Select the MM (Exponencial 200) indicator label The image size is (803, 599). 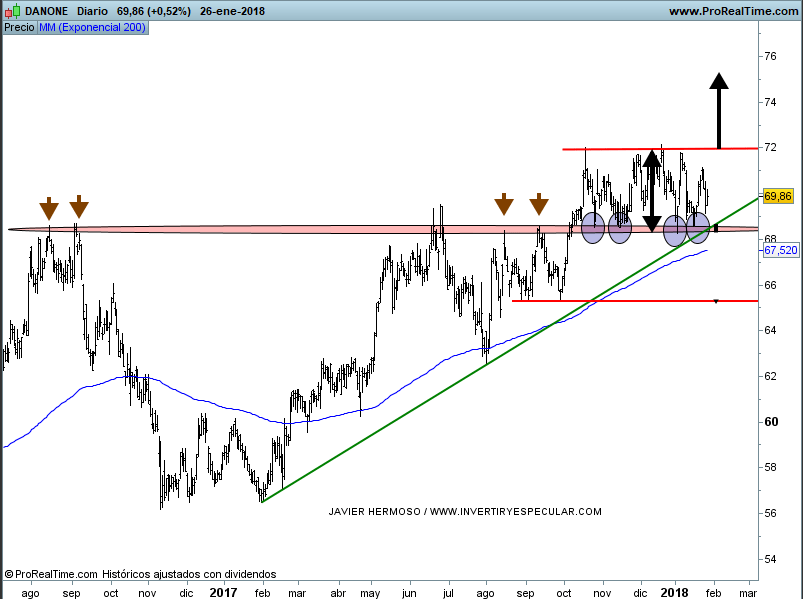[x=92, y=27]
